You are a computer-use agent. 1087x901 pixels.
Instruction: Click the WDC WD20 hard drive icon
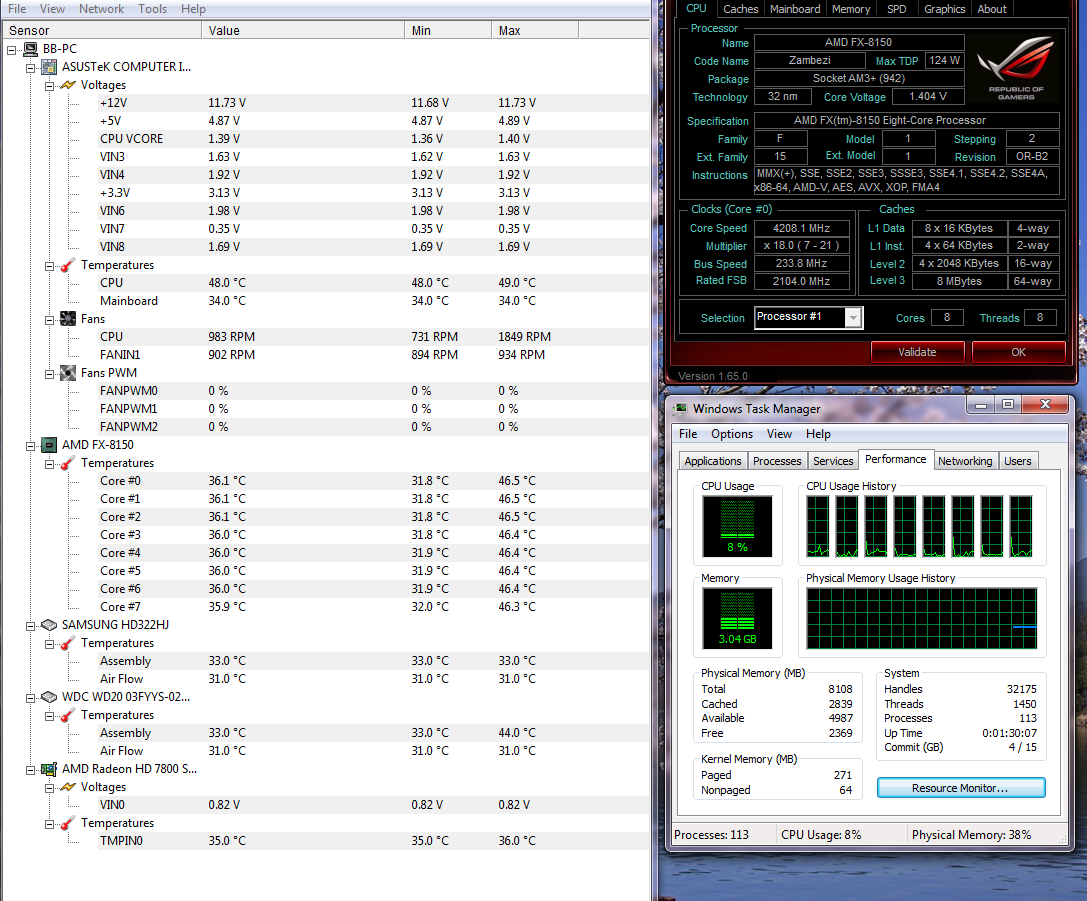tap(49, 697)
